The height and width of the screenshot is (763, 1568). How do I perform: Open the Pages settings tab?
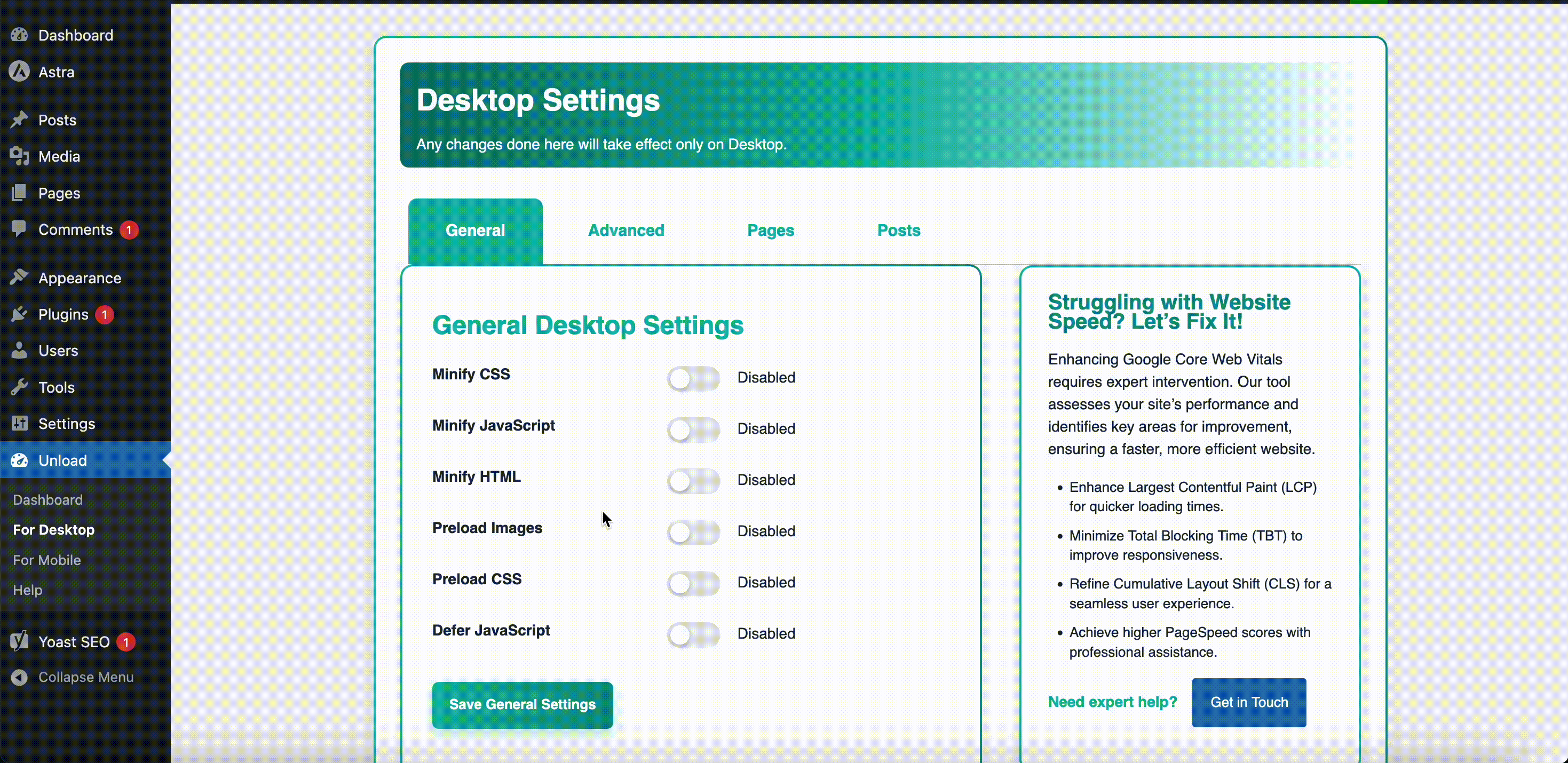point(771,231)
